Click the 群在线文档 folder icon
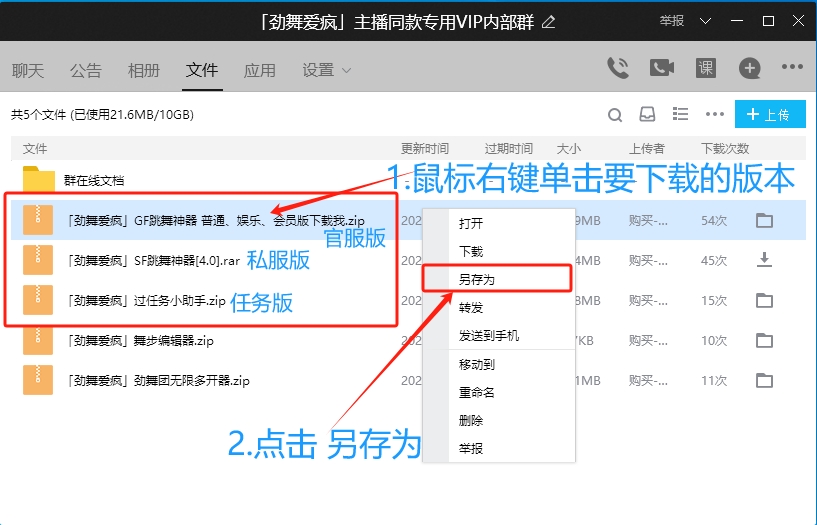This screenshot has width=817, height=525. [x=39, y=179]
